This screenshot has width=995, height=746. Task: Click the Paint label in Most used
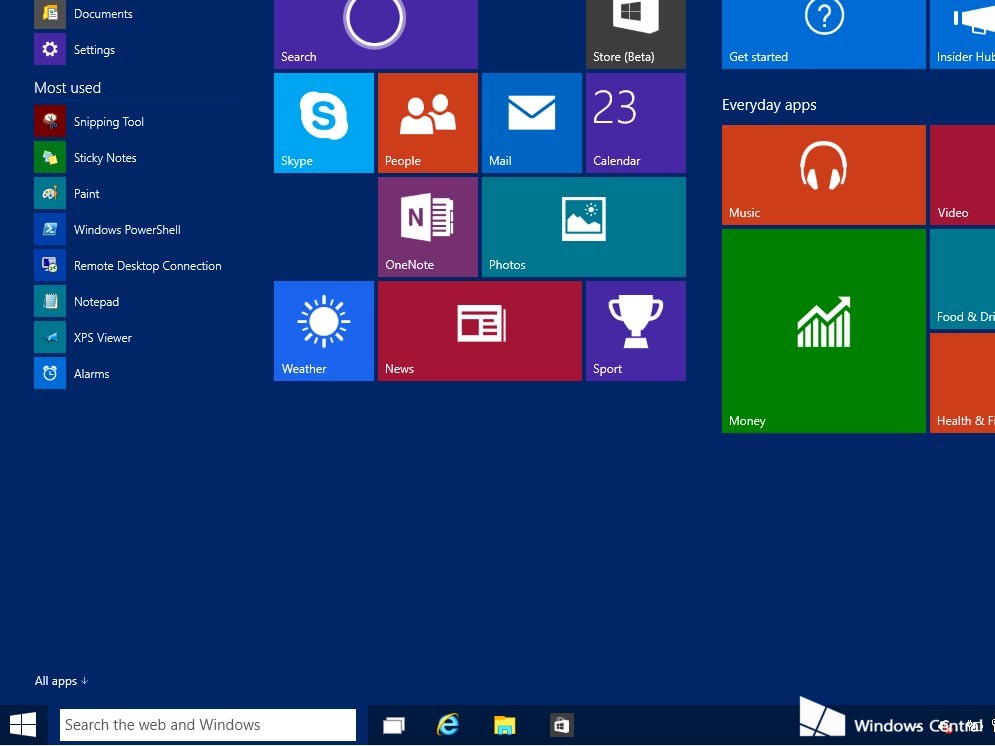pyautogui.click(x=87, y=193)
